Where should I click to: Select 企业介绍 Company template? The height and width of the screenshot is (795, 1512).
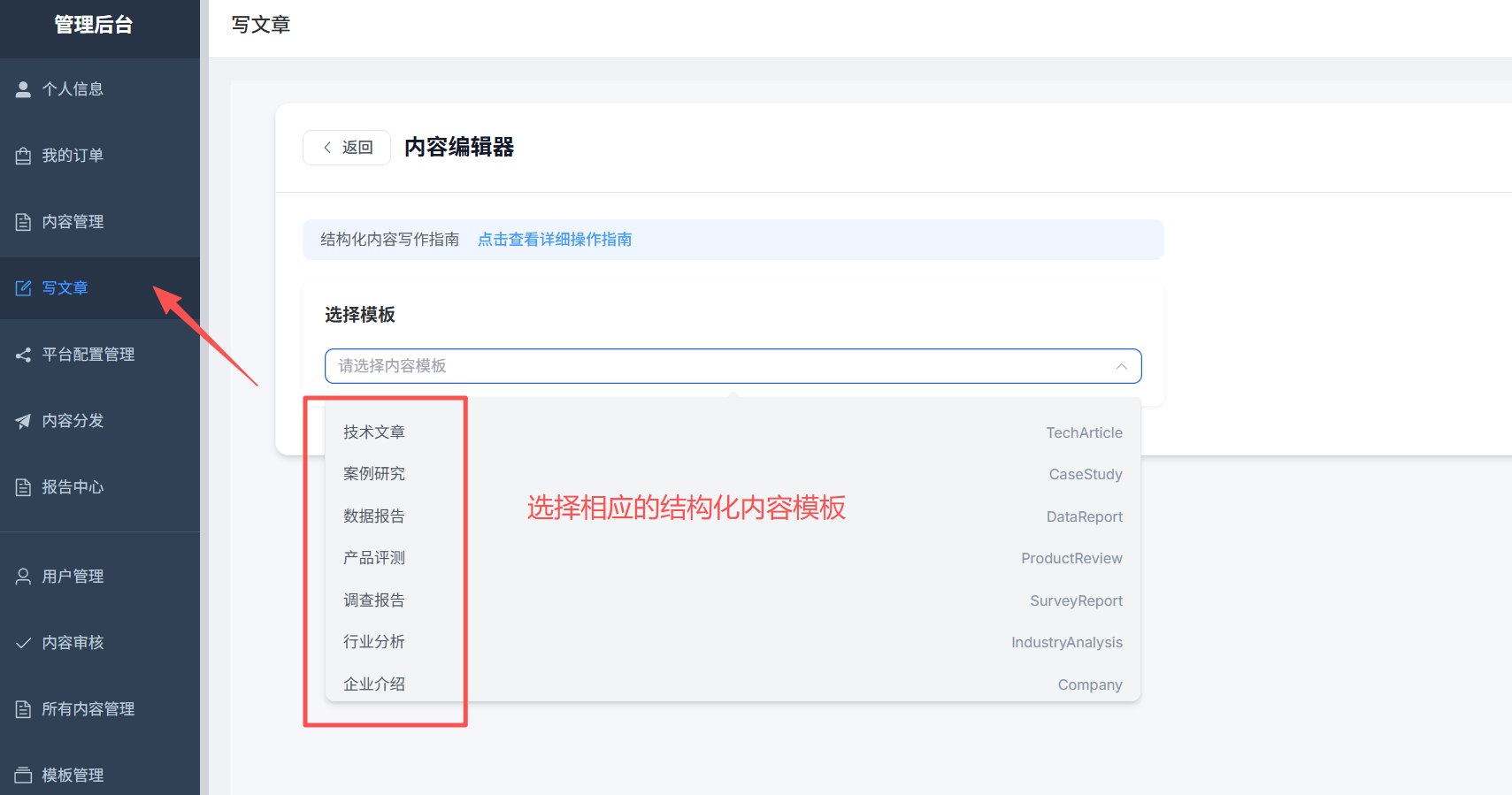point(733,684)
